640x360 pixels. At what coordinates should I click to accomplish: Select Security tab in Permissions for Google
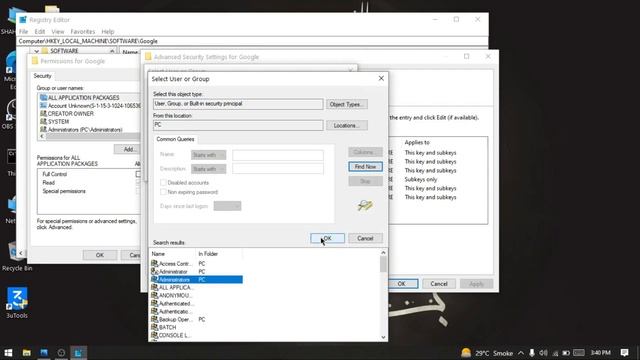42,76
